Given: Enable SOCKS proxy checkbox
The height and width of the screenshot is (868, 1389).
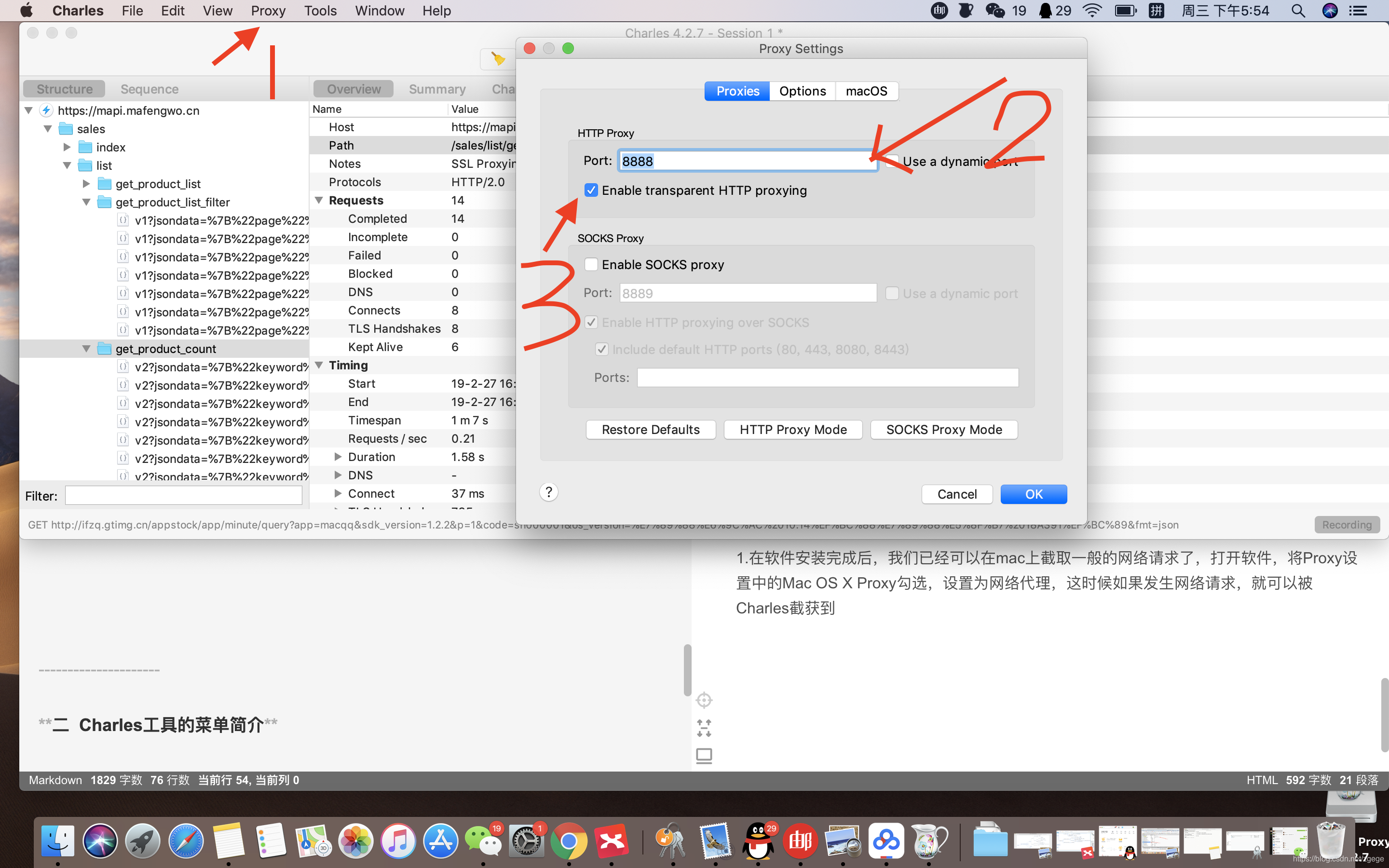Looking at the screenshot, I should 590,263.
